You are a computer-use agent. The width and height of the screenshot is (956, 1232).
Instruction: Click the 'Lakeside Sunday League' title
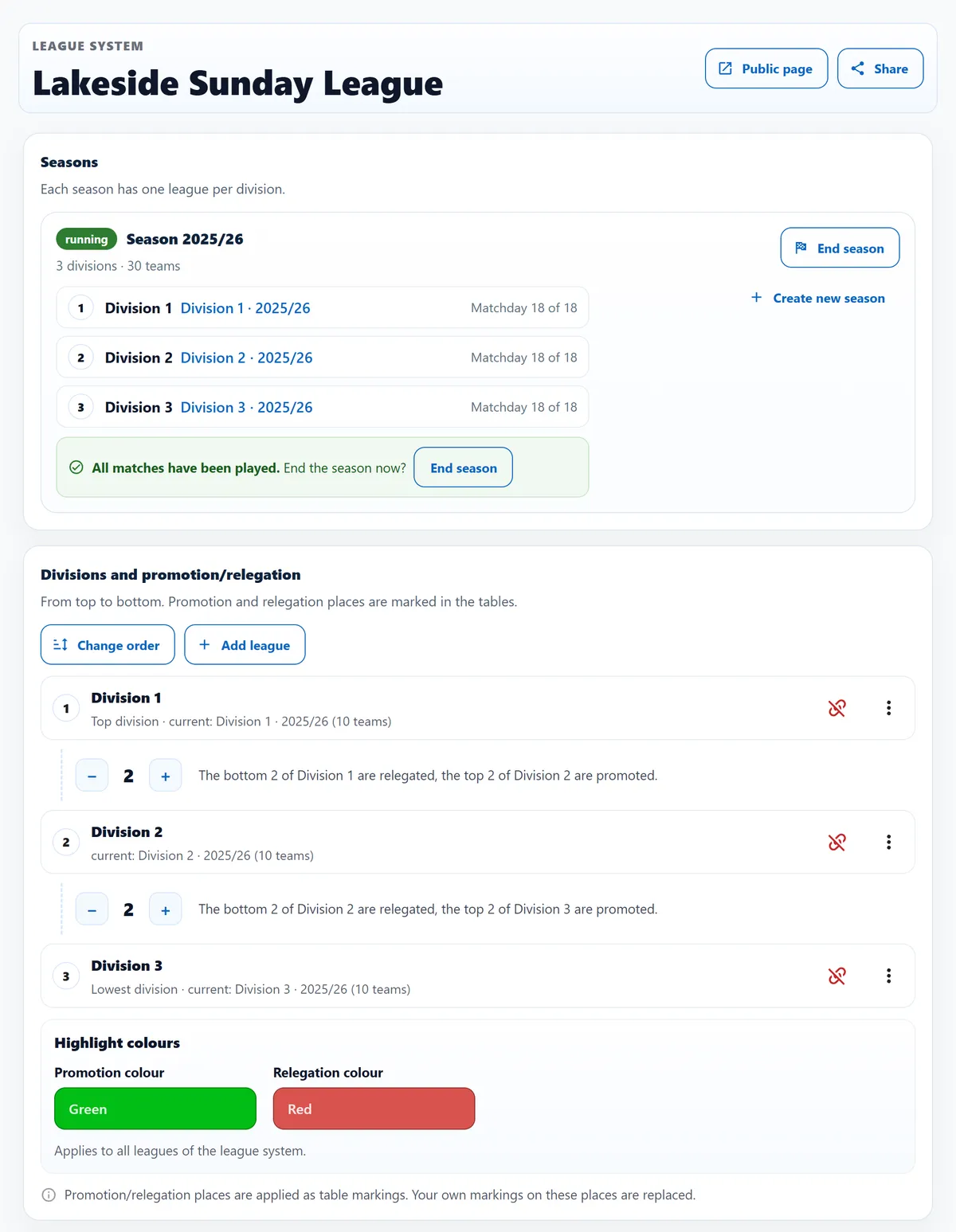237,83
